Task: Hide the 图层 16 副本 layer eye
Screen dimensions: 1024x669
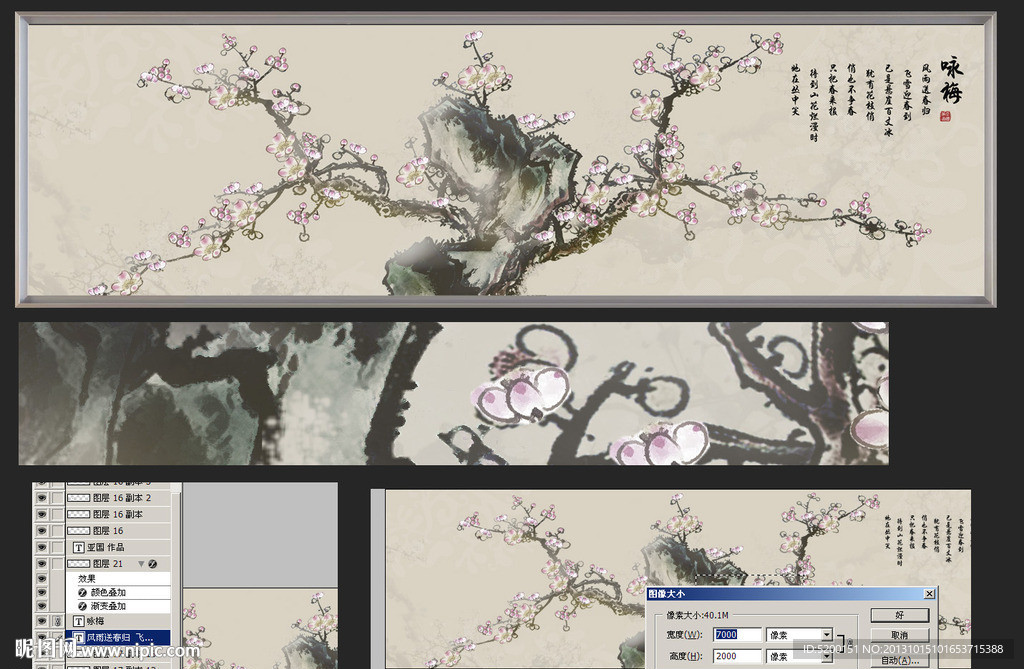Action: 42,514
